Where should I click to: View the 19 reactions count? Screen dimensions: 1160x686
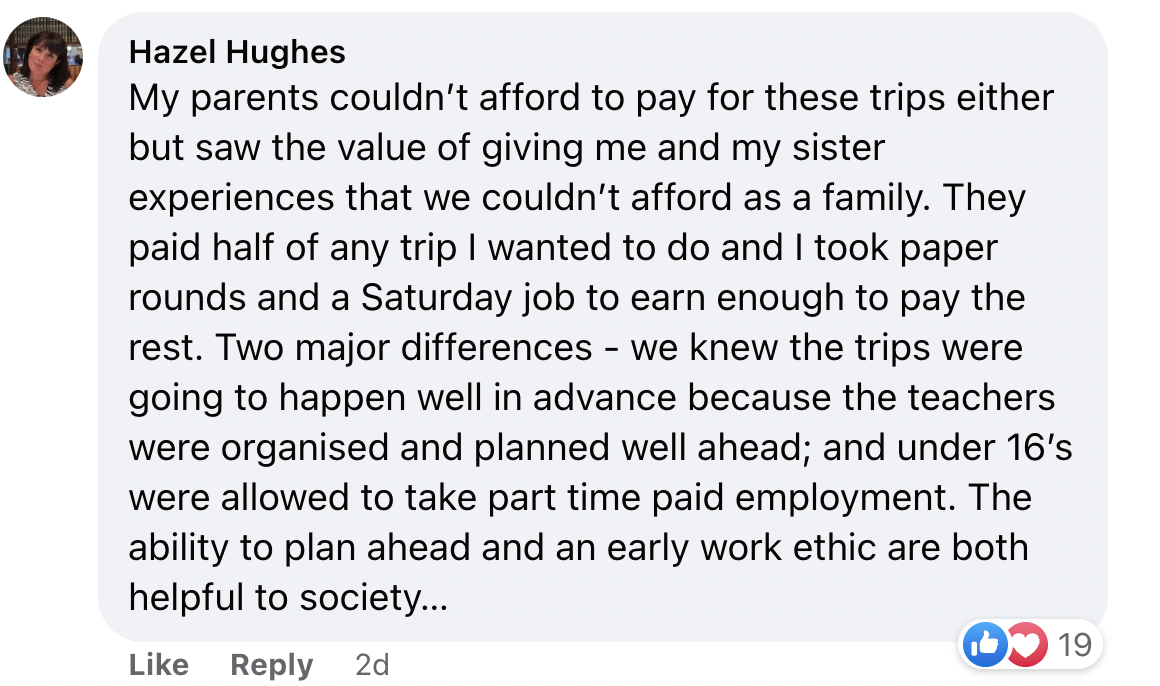point(1075,645)
